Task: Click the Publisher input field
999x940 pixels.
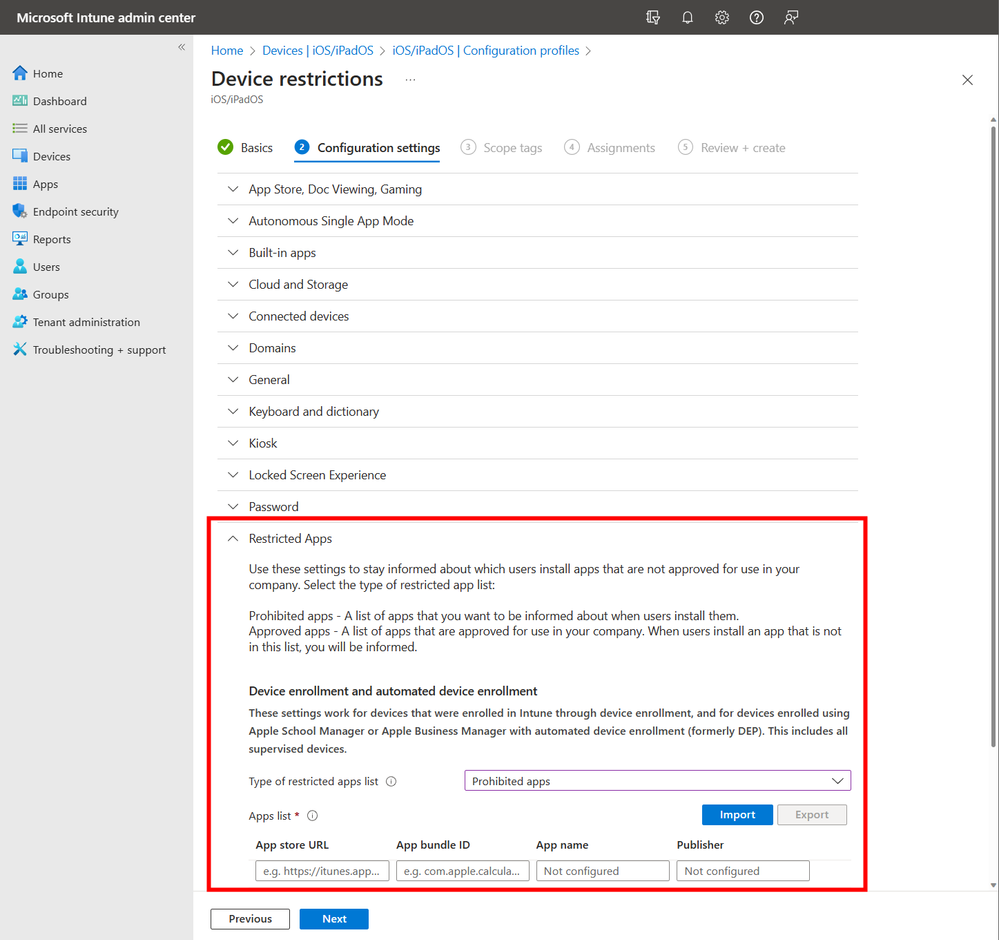Action: [x=743, y=871]
